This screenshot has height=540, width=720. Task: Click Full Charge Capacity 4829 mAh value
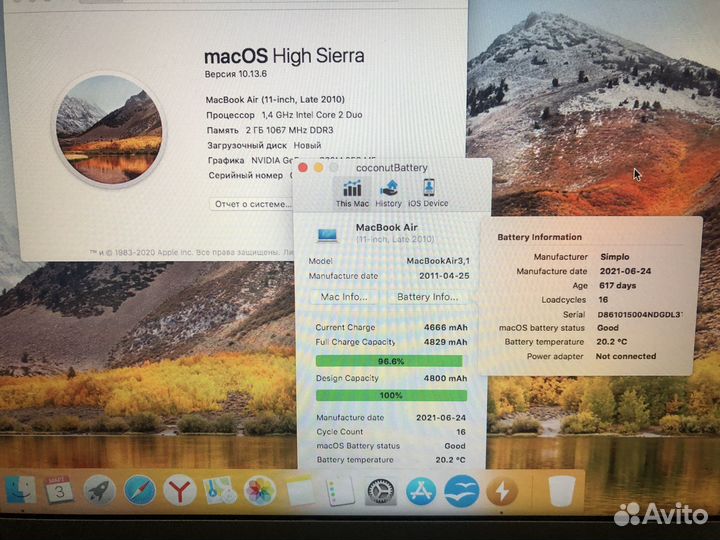pos(445,342)
